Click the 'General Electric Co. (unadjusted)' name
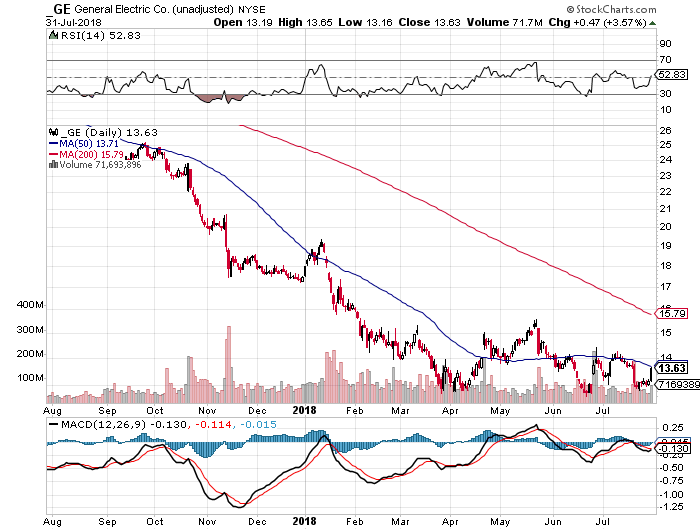The height and width of the screenshot is (530, 700). 154,9
